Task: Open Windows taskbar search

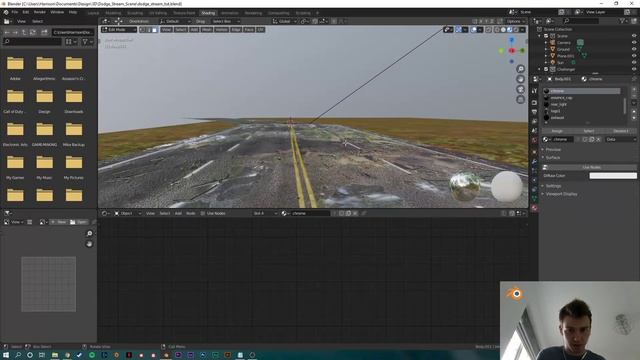Action: [x=18, y=355]
